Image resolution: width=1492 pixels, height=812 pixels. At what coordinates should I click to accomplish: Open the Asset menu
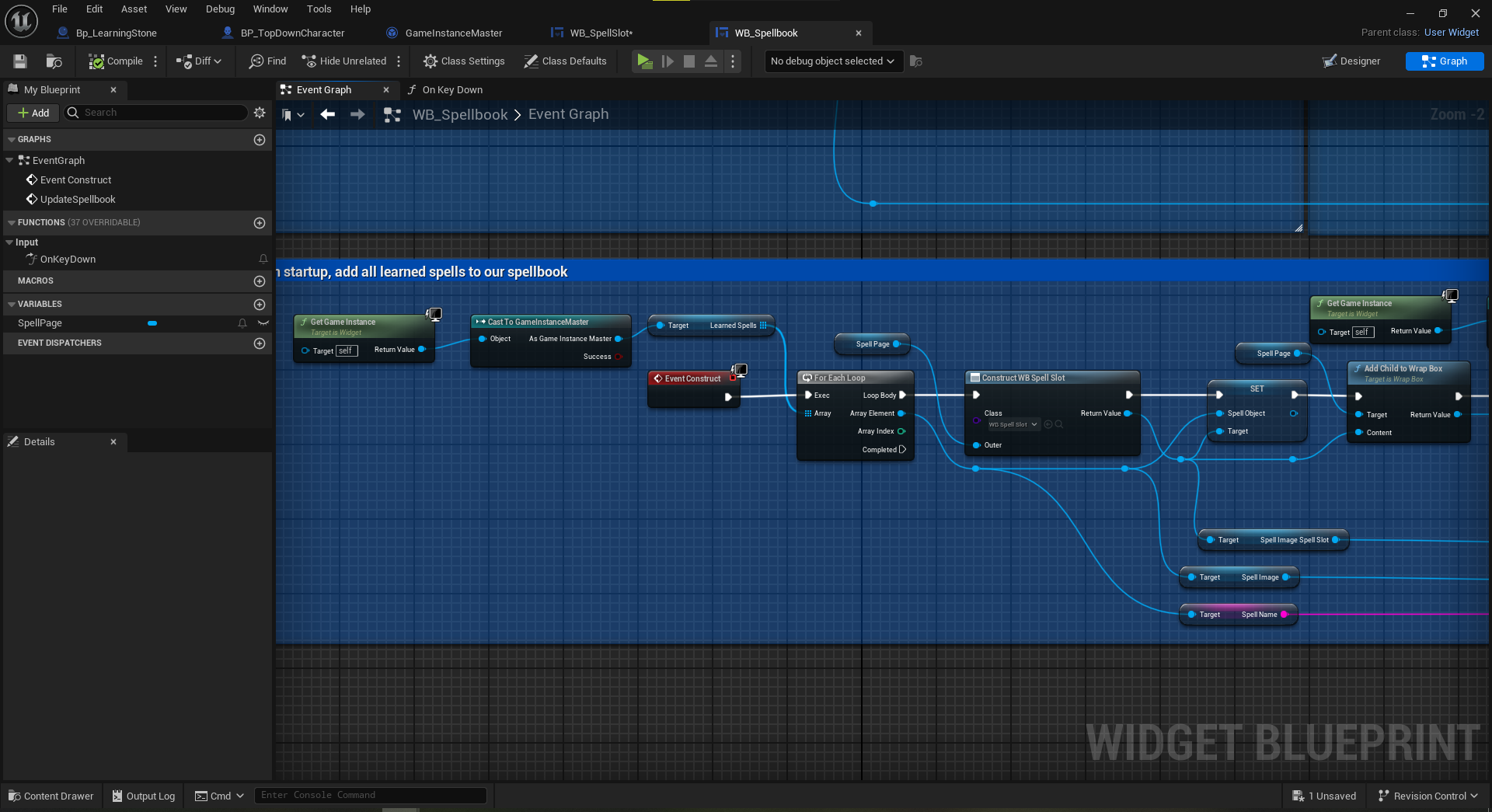pyautogui.click(x=134, y=9)
